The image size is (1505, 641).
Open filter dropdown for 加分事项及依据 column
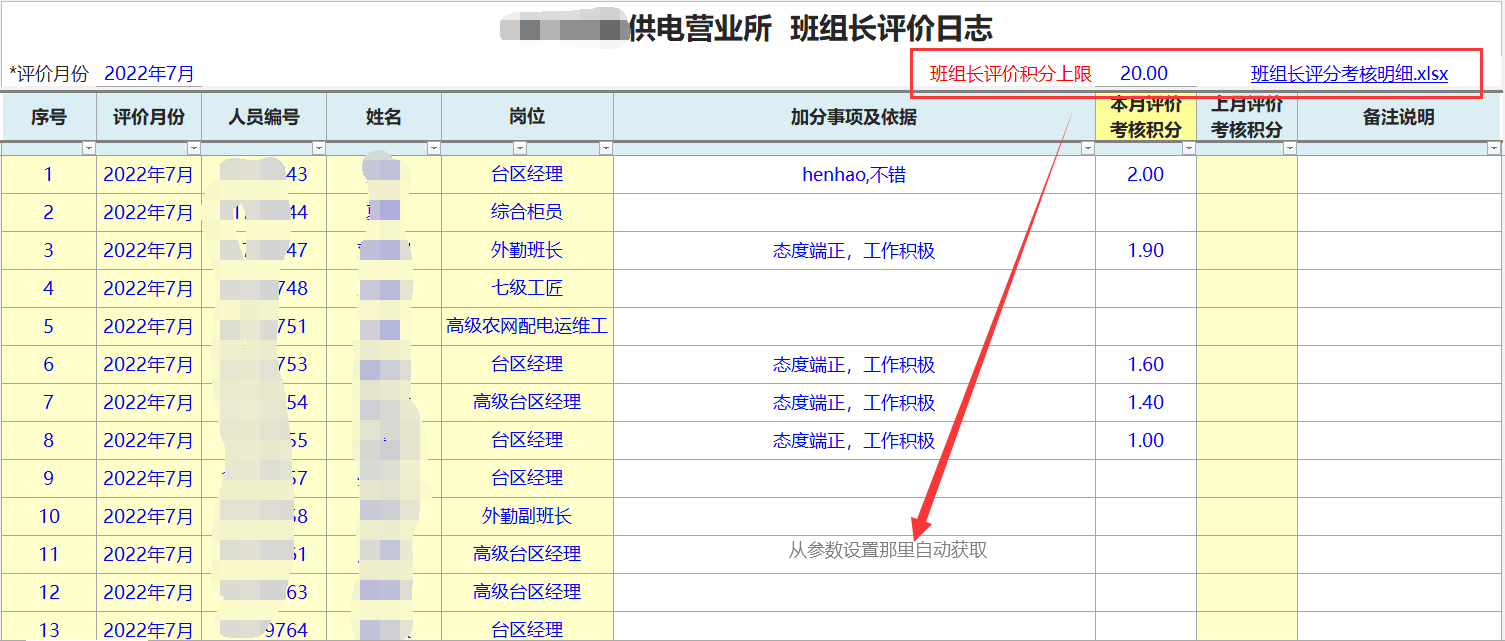[1088, 148]
